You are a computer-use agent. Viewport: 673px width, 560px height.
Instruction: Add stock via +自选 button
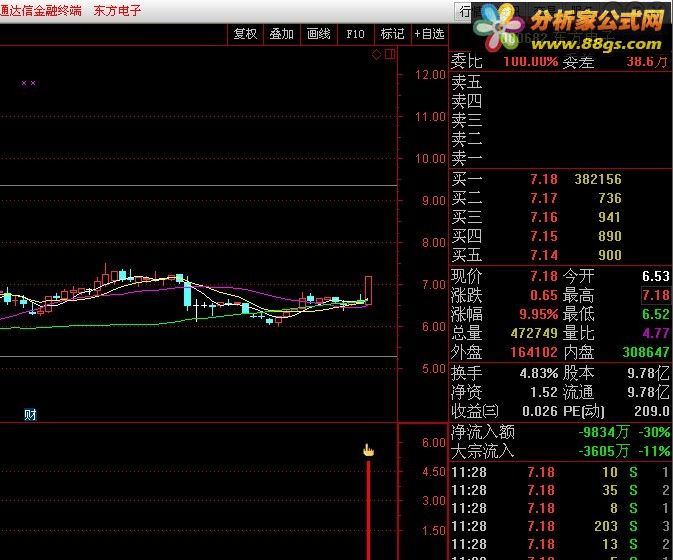(x=429, y=34)
